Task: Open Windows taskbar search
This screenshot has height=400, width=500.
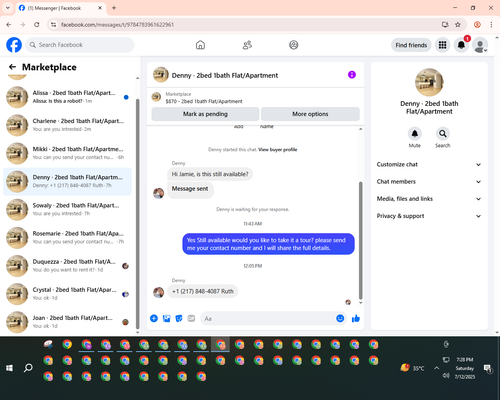Action: (x=28, y=368)
